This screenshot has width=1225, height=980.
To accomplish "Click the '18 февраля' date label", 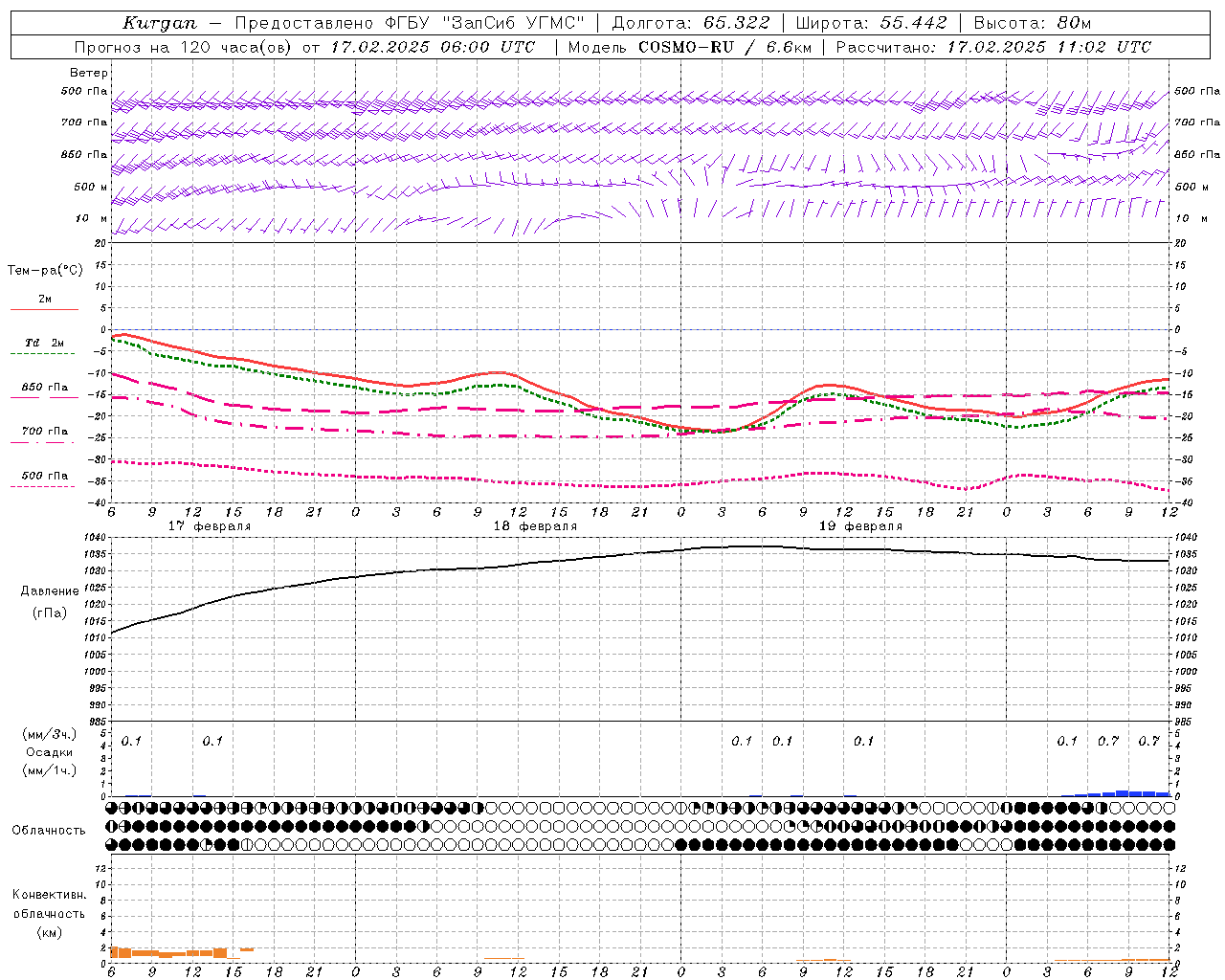I will 535,526.
